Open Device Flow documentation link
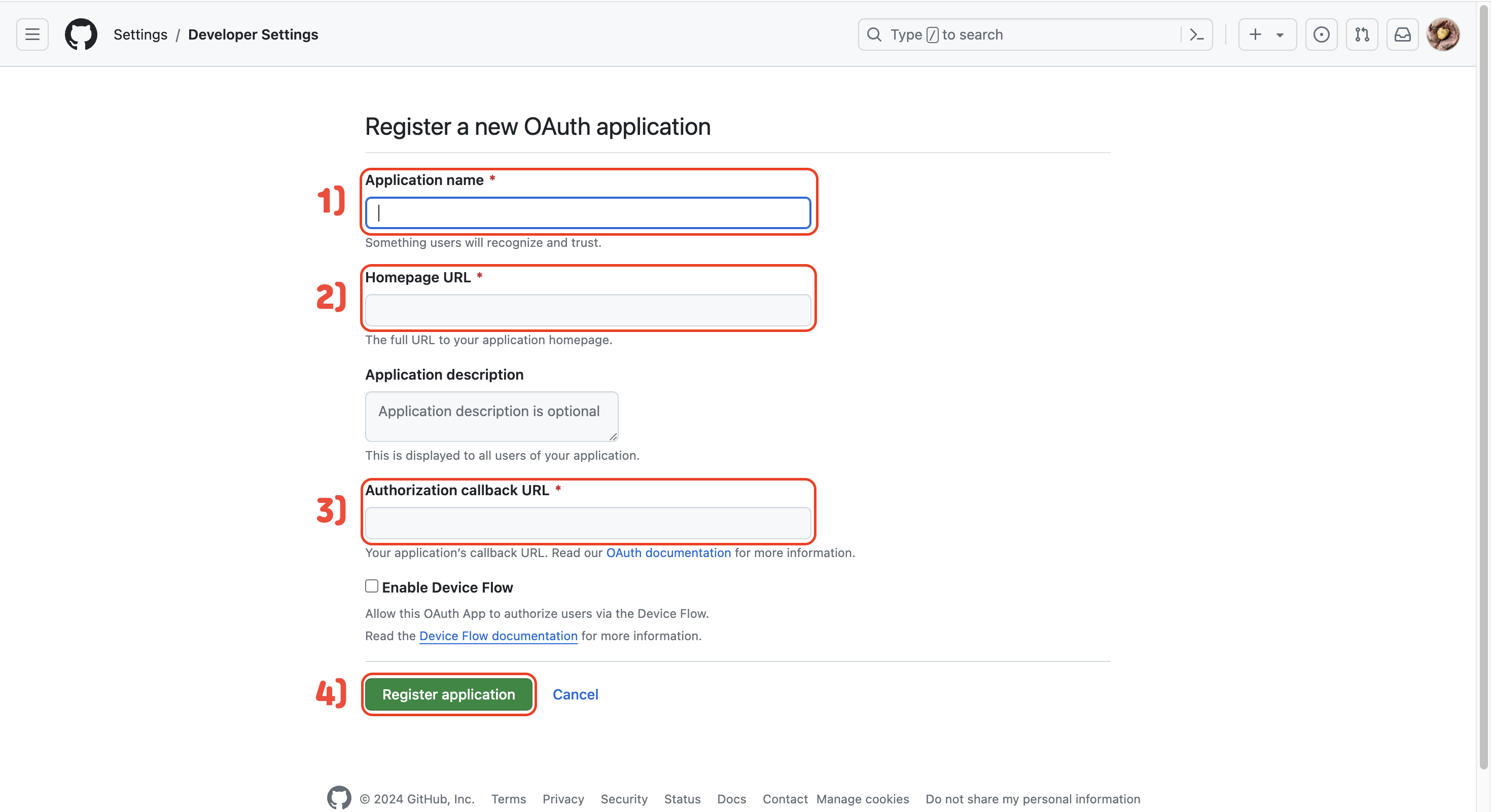The width and height of the screenshot is (1491, 812). point(498,636)
